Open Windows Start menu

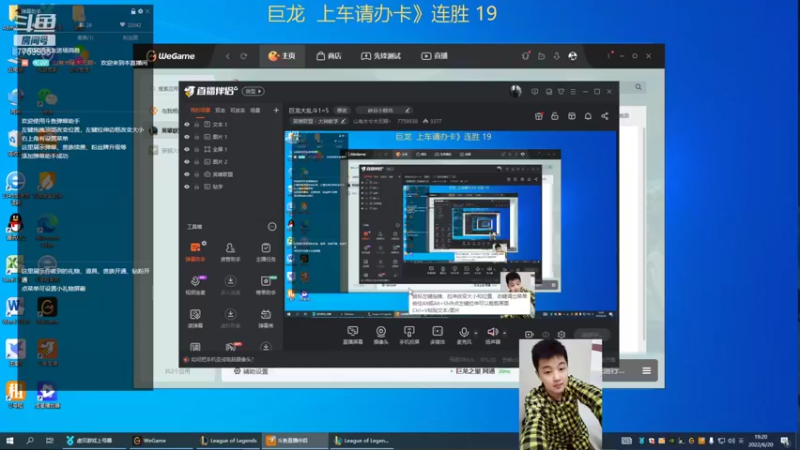(10, 440)
